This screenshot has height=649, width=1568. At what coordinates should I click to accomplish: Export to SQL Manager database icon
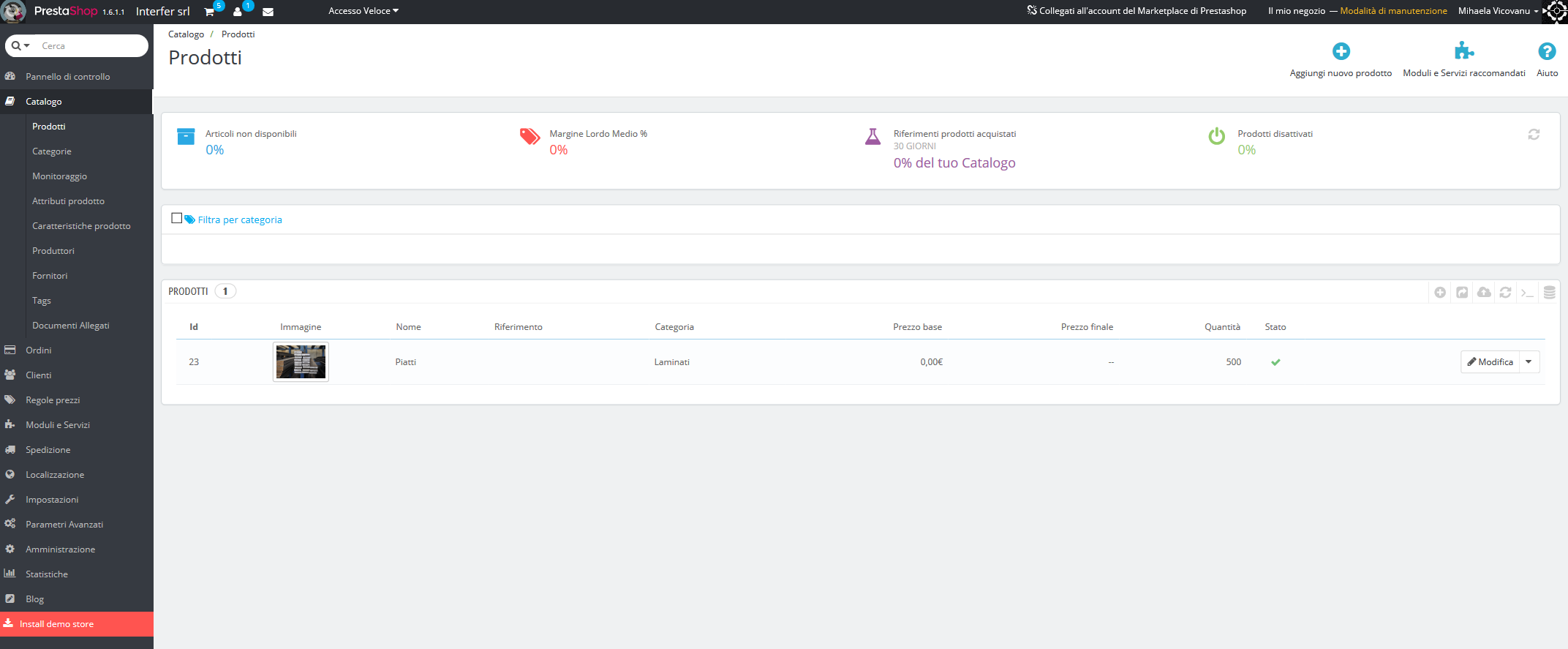[x=1549, y=293]
